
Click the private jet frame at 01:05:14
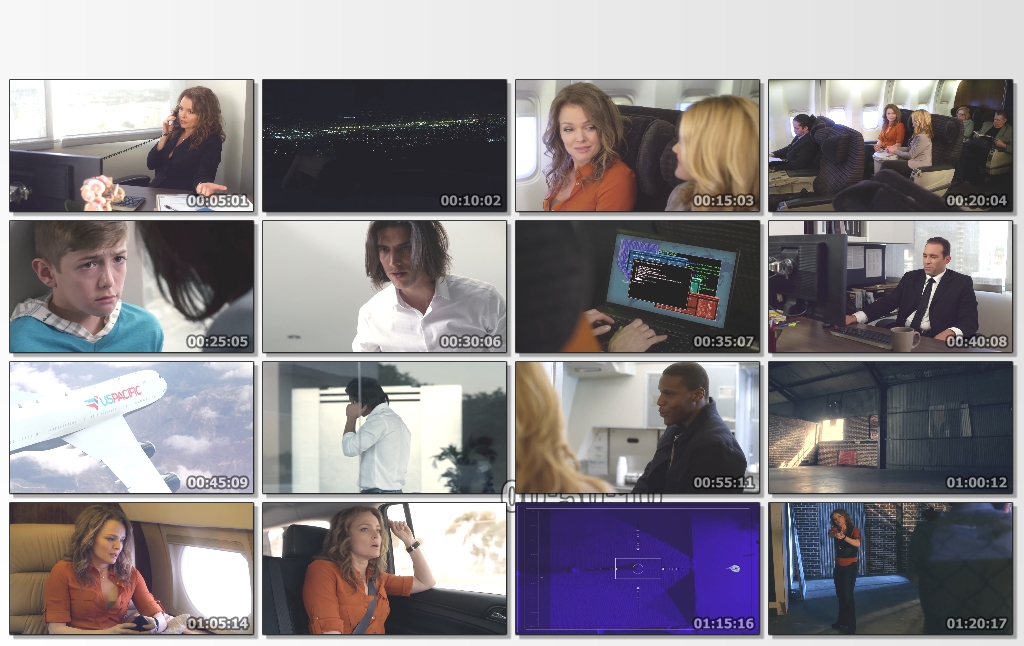132,568
